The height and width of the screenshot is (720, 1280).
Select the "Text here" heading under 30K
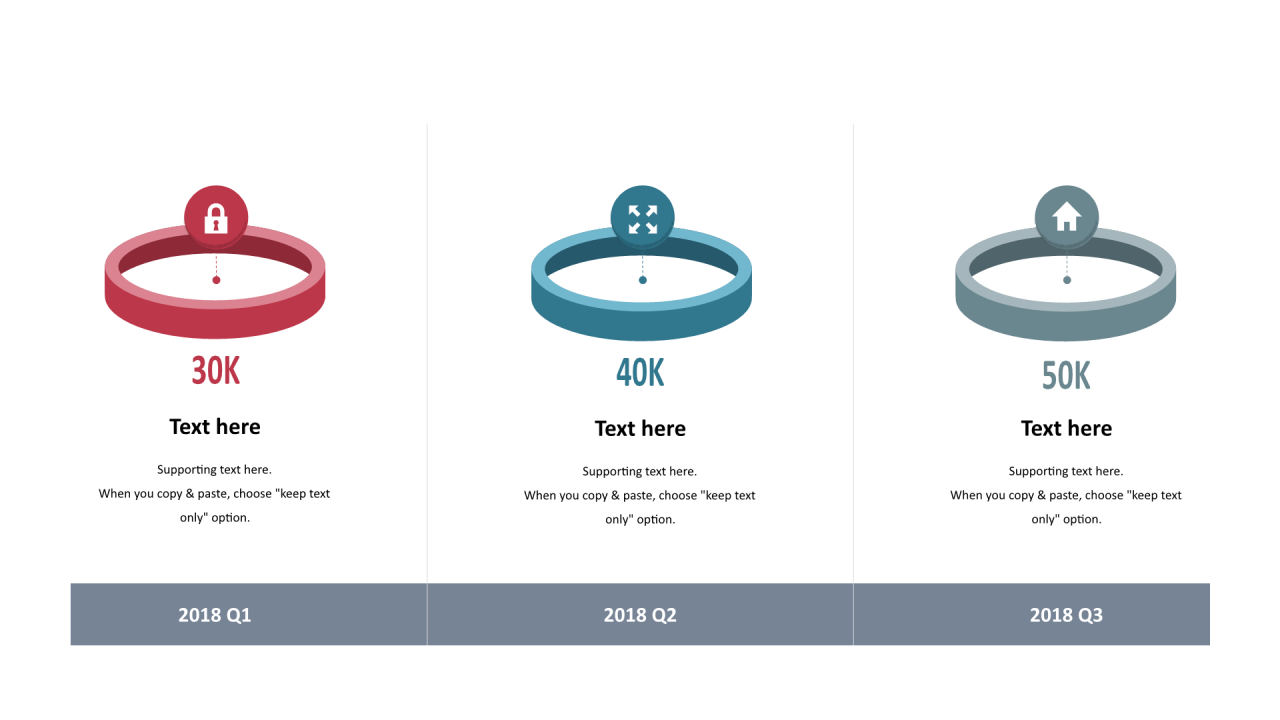(215, 427)
